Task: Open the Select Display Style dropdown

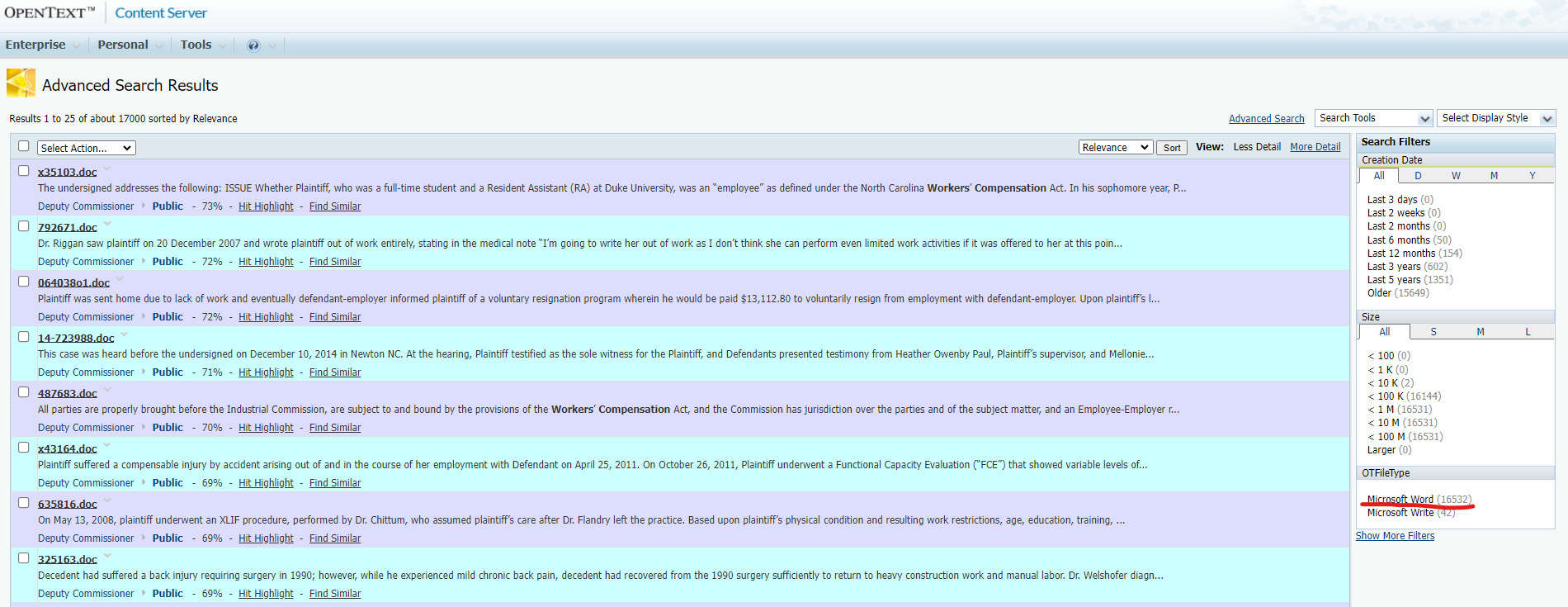Action: click(x=1496, y=118)
